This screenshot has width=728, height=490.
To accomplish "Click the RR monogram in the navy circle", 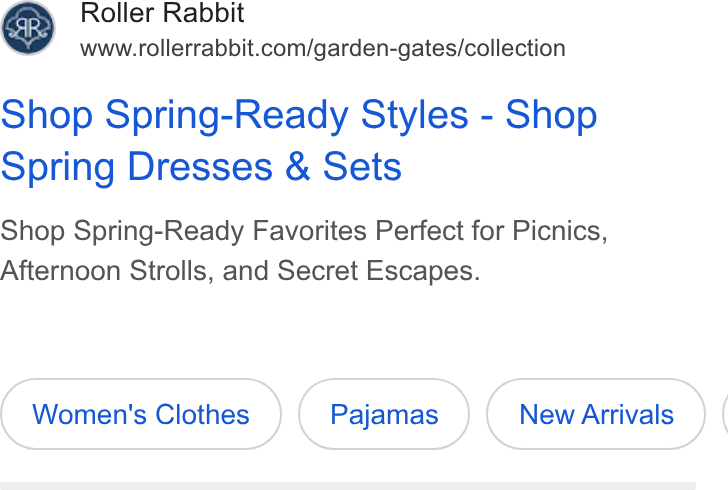I will 28,28.
